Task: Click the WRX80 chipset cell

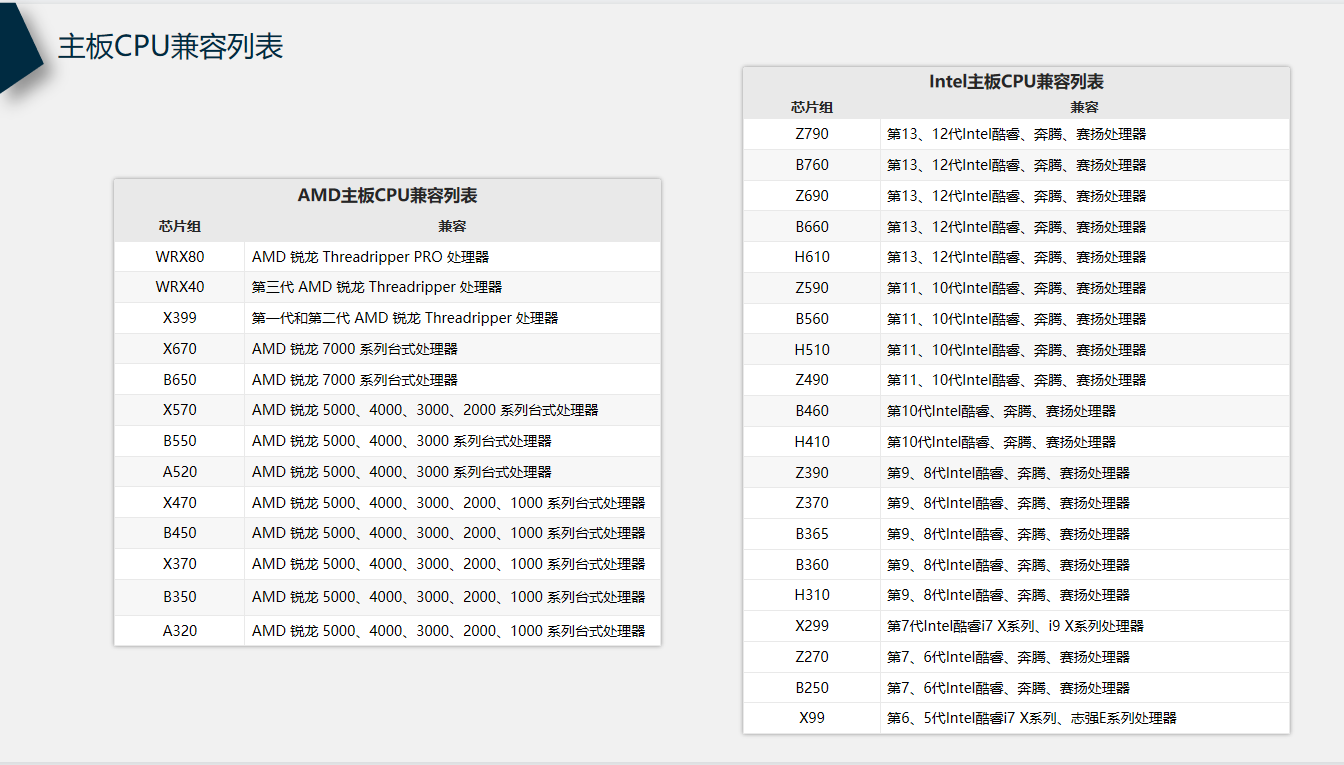Action: pos(180,257)
